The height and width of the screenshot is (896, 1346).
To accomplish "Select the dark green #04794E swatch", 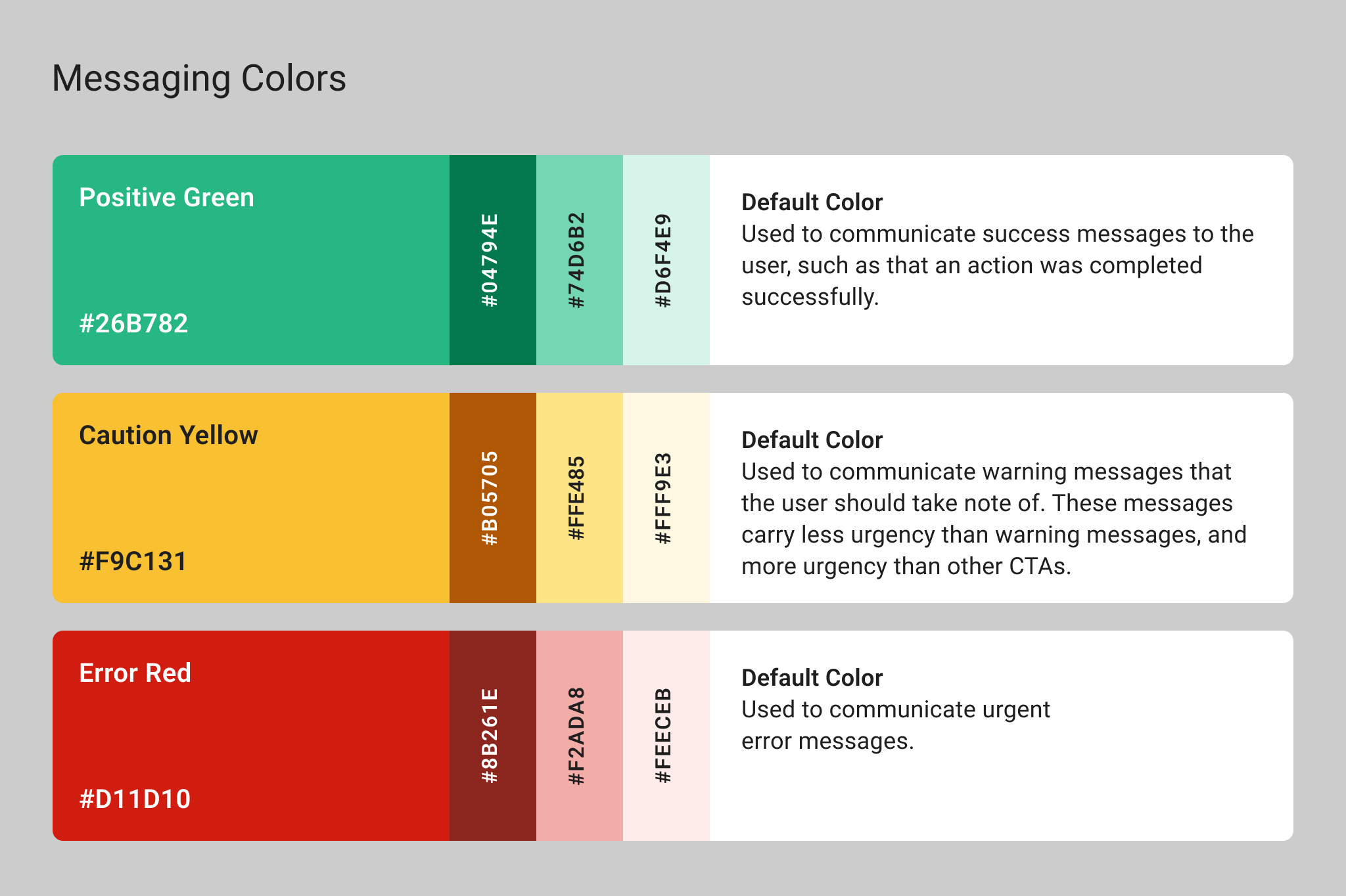I will pos(492,260).
